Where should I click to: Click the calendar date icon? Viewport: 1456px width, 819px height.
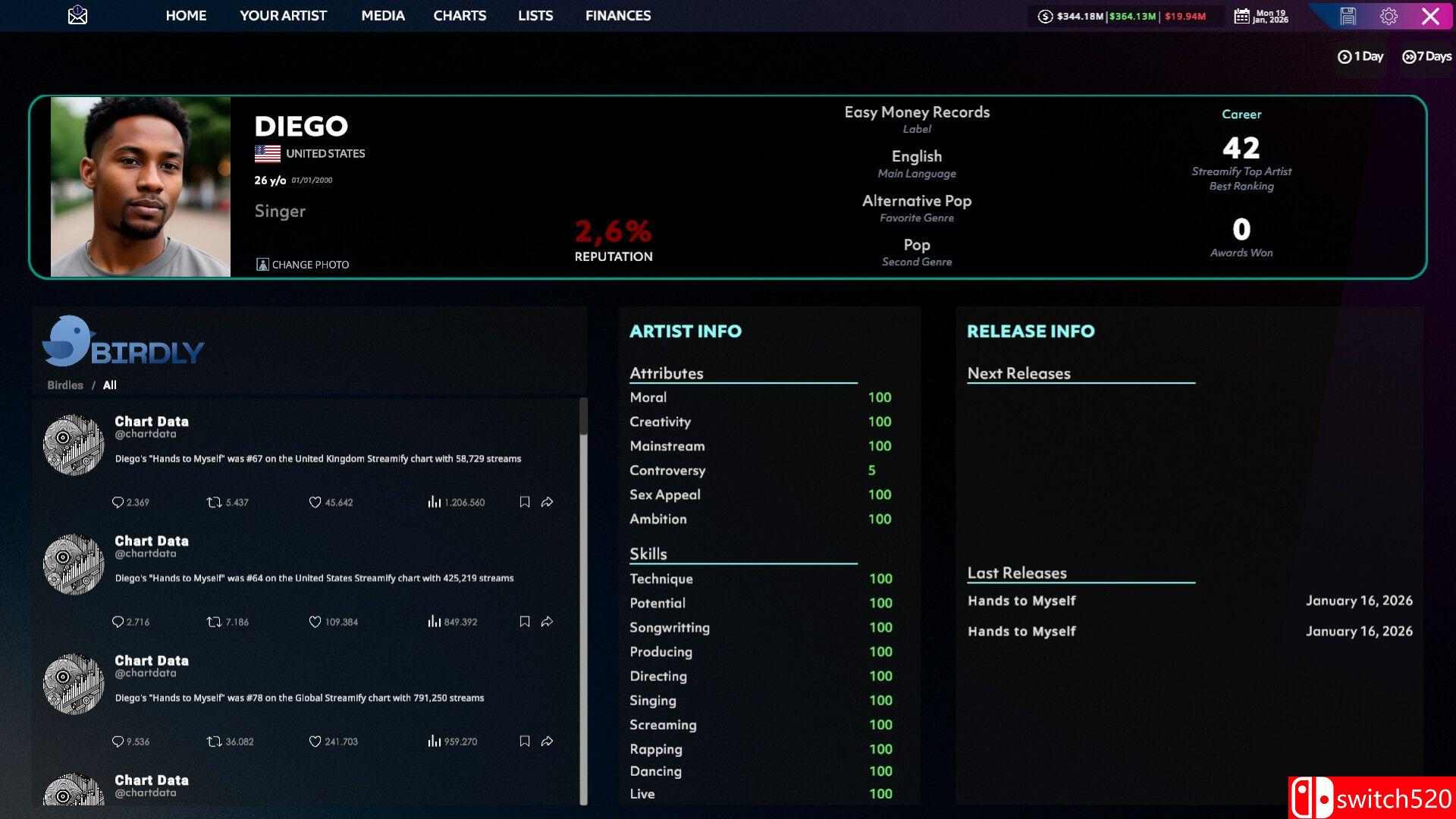[1241, 16]
